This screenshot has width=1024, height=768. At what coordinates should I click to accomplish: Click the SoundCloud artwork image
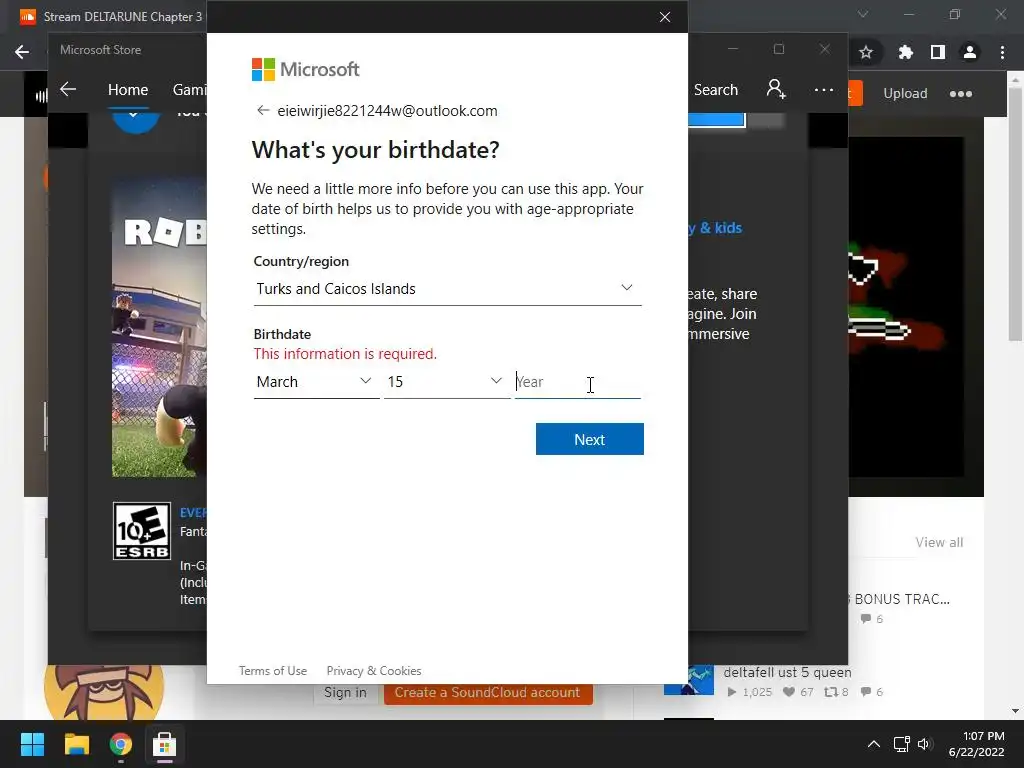(x=906, y=307)
